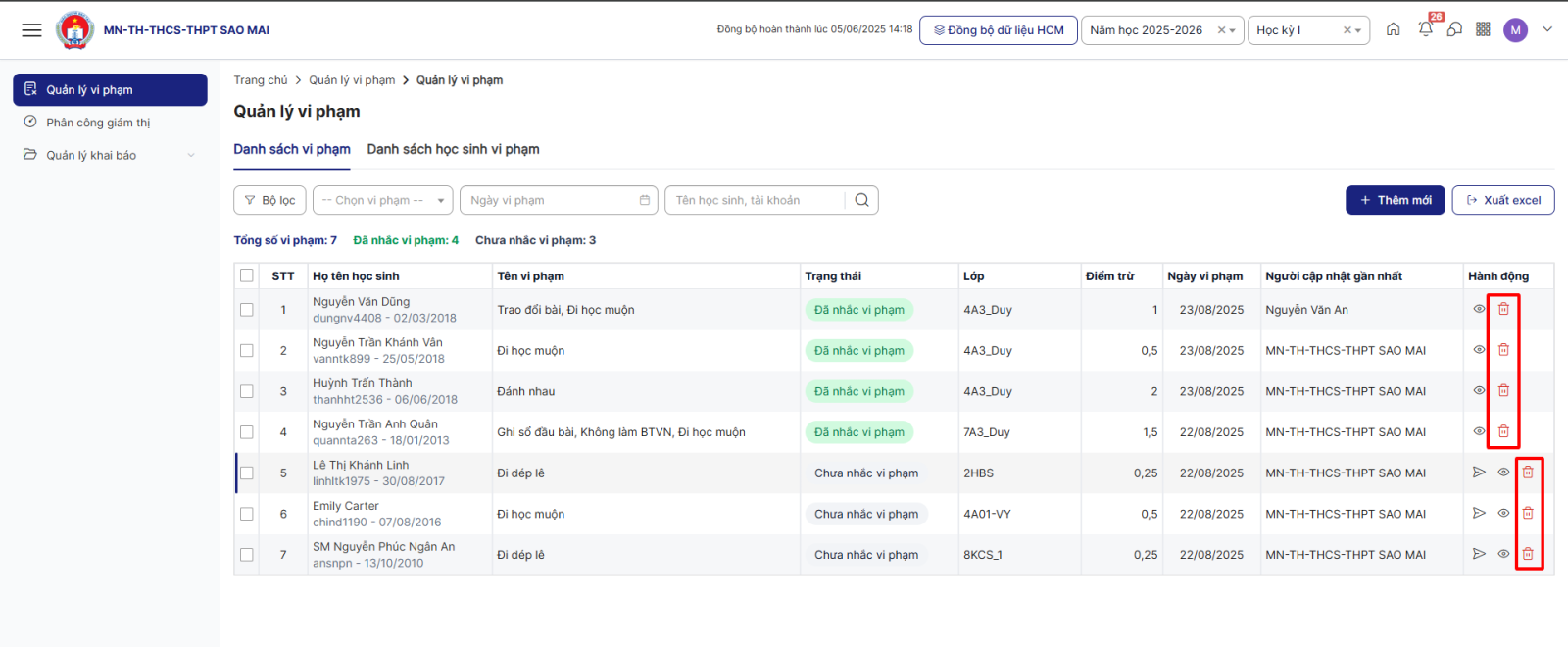Open the apps grid icon
Screen dimensions: 1568x647
[x=1483, y=29]
